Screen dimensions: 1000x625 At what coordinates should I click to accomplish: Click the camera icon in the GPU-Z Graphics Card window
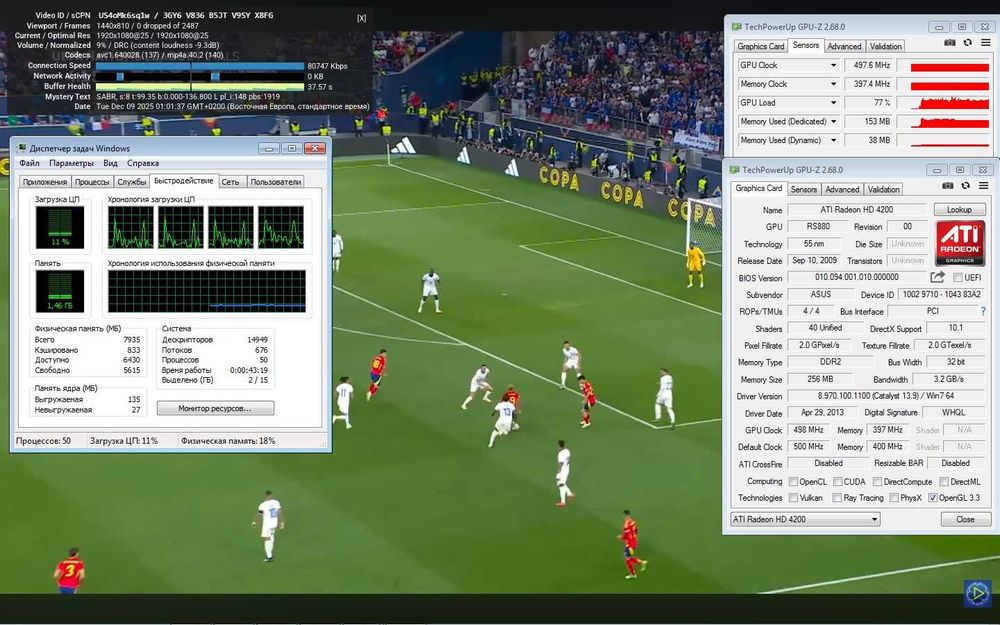pyautogui.click(x=948, y=186)
